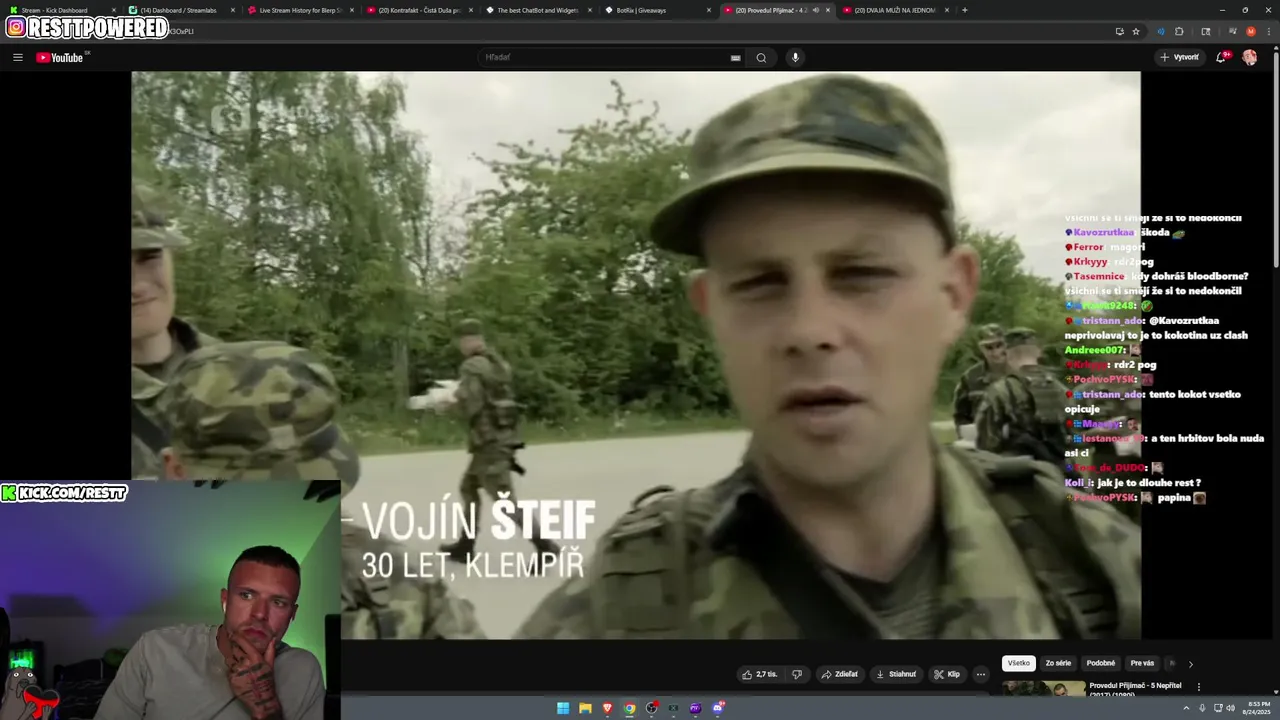This screenshot has height=720, width=1280.
Task: Open the Provedul Přijímač - 5 Nepřítel video title
Action: pyautogui.click(x=1135, y=688)
